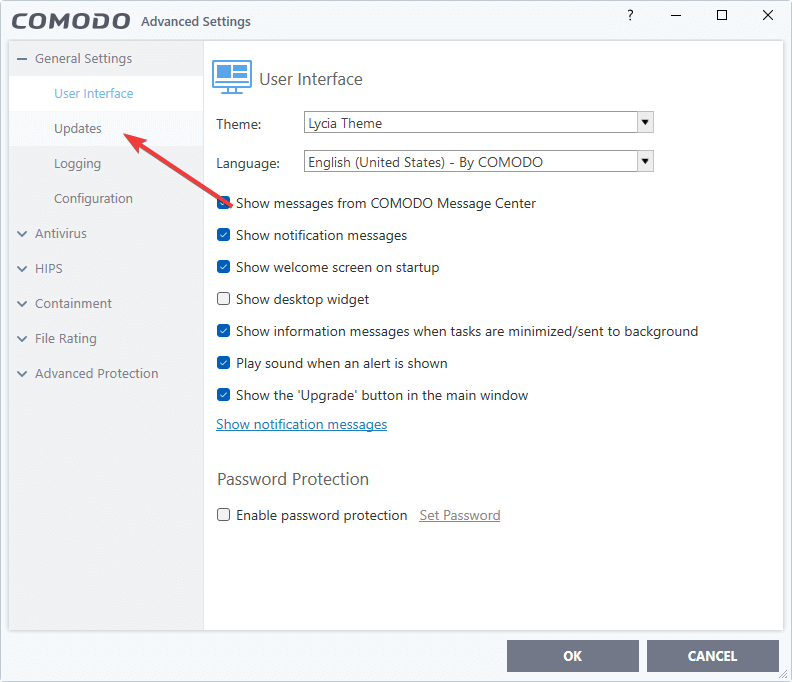Collapse General Settings with minus icon
This screenshot has height=682, width=792.
(x=22, y=59)
